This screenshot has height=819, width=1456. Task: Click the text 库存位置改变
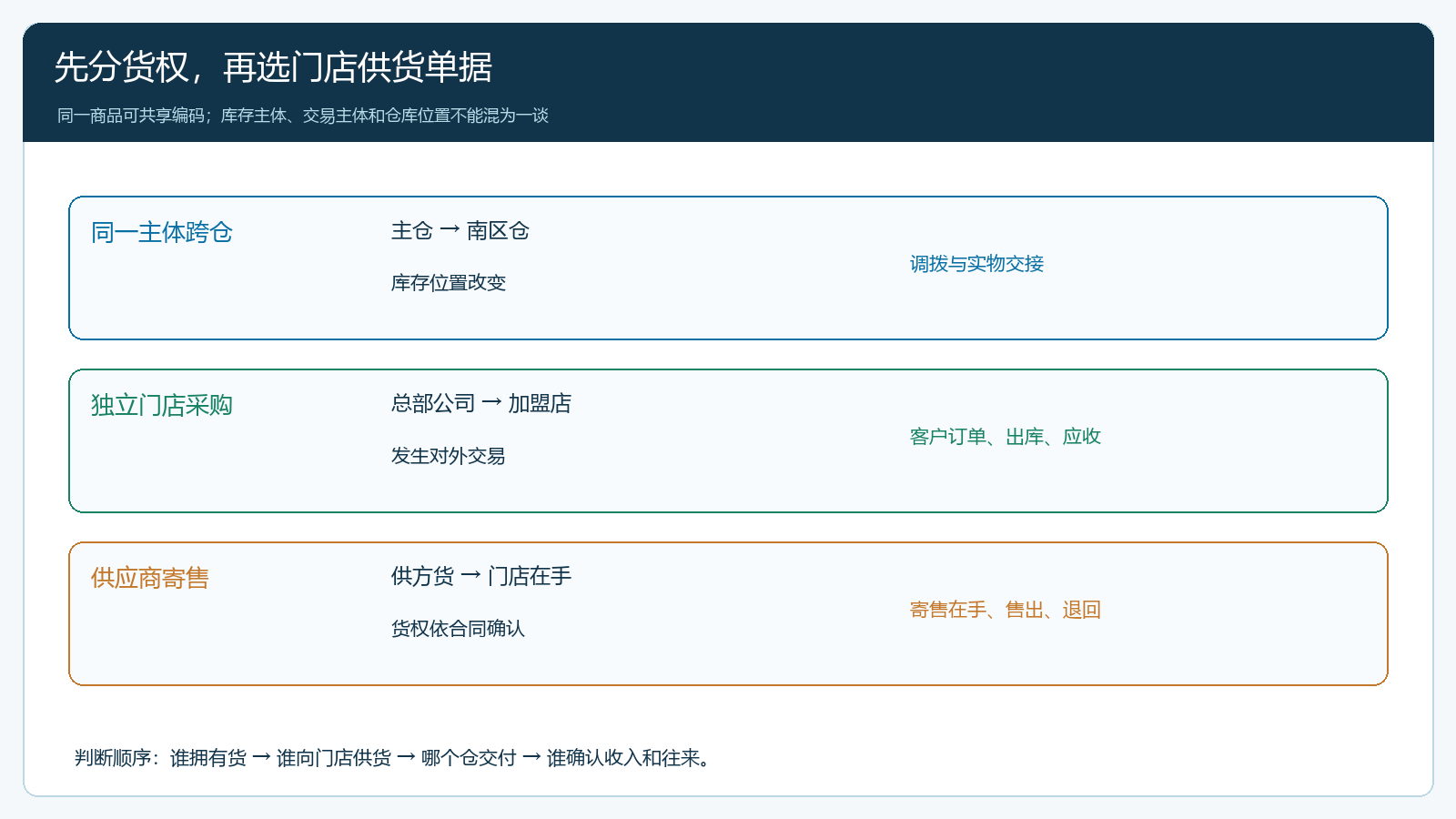449,283
